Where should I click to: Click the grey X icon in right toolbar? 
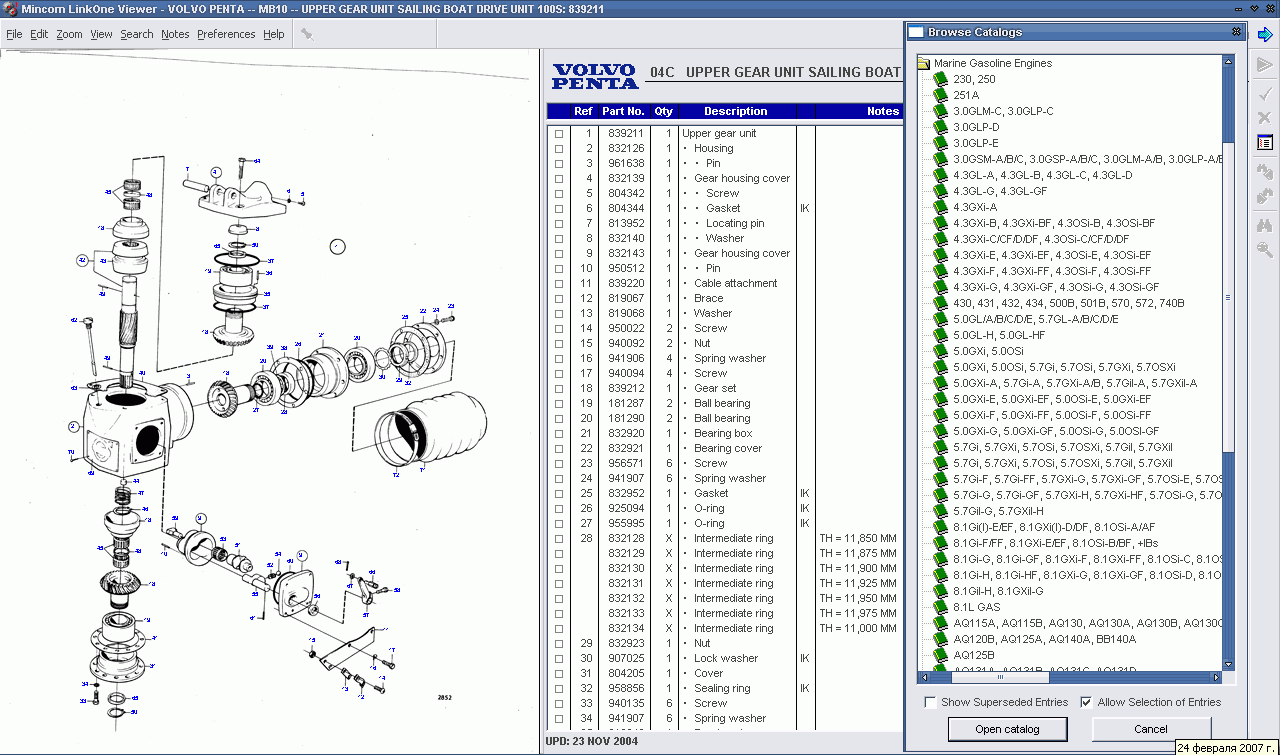(1264, 117)
